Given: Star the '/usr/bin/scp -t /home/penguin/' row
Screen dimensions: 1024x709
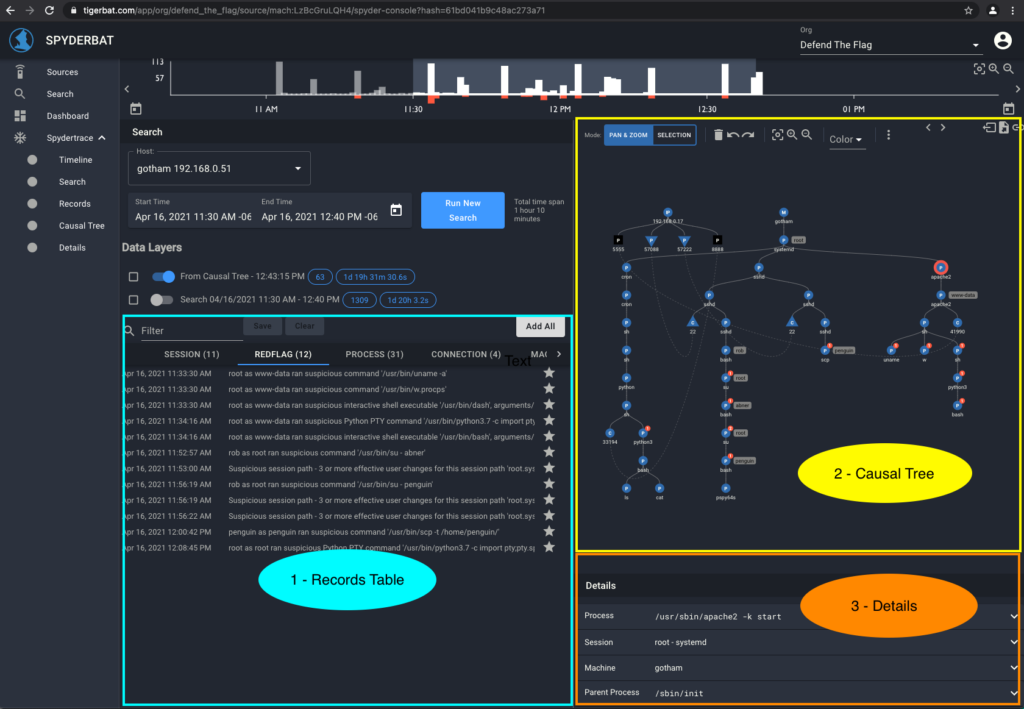Looking at the screenshot, I should [x=549, y=531].
